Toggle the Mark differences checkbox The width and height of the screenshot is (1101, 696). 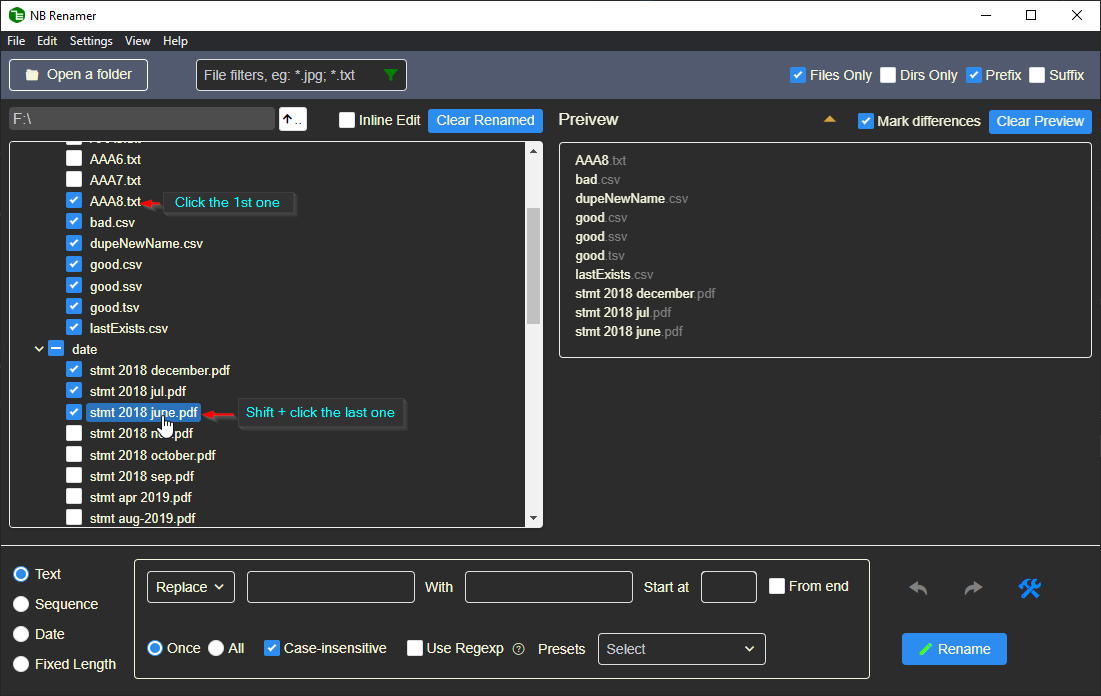pyautogui.click(x=866, y=121)
